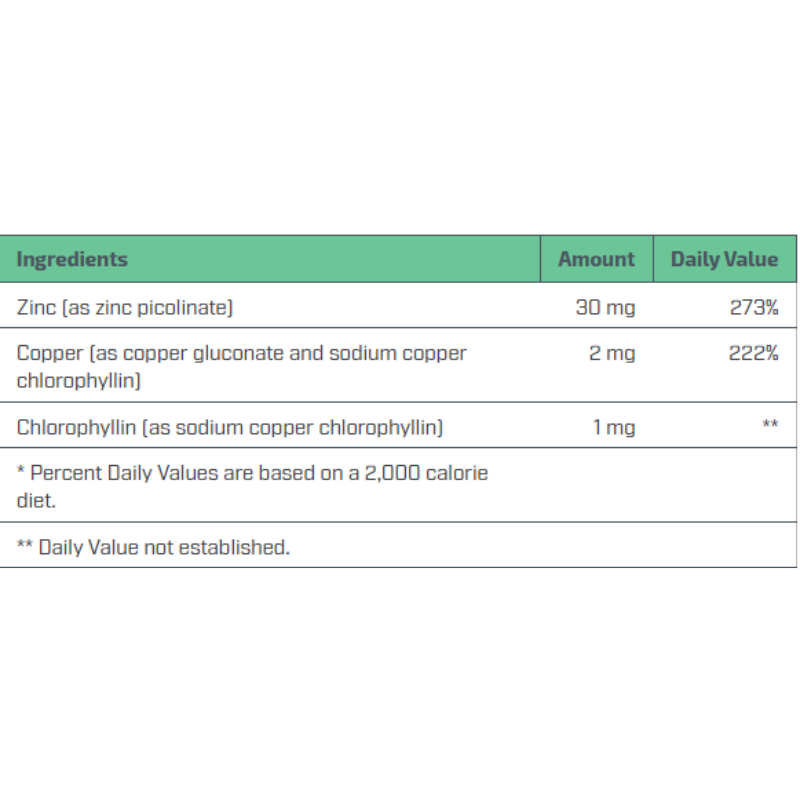Click the Ingredients column header

point(72,260)
